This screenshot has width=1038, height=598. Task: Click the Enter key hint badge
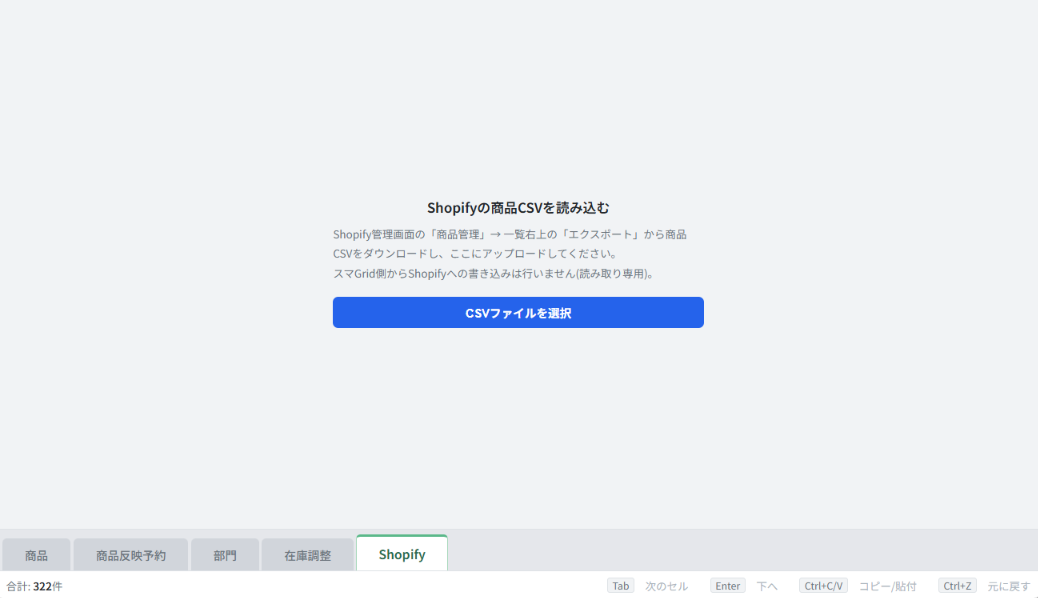728,586
